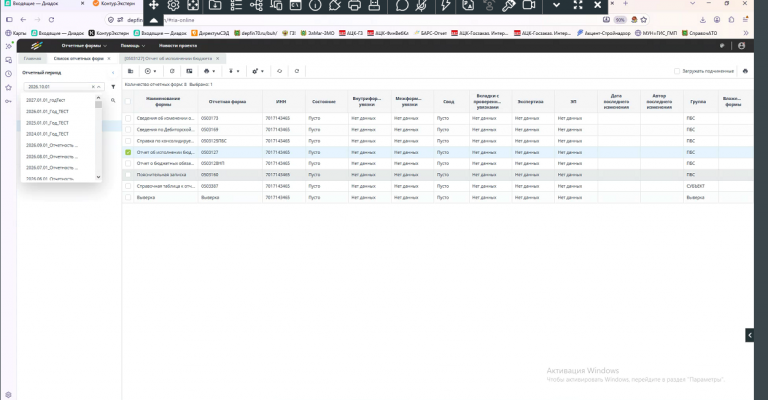Image resolution: width=768 pixels, height=400 pixels.
Task: Collapse the period 2026.10.01 combo box arrow
Action: (x=99, y=87)
